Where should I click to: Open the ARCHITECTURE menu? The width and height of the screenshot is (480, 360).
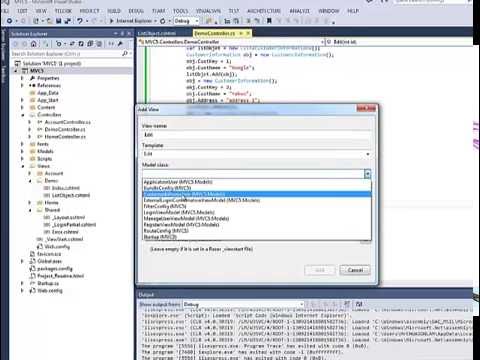264,11
